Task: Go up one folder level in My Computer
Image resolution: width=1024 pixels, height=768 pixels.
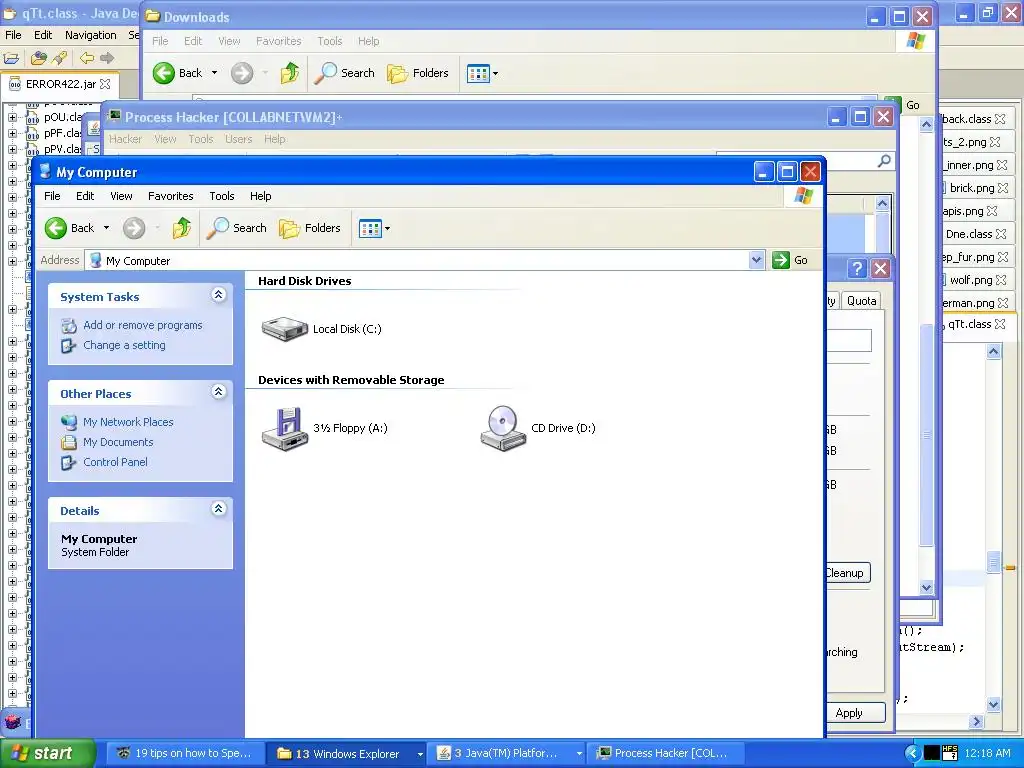Action: pos(182,228)
